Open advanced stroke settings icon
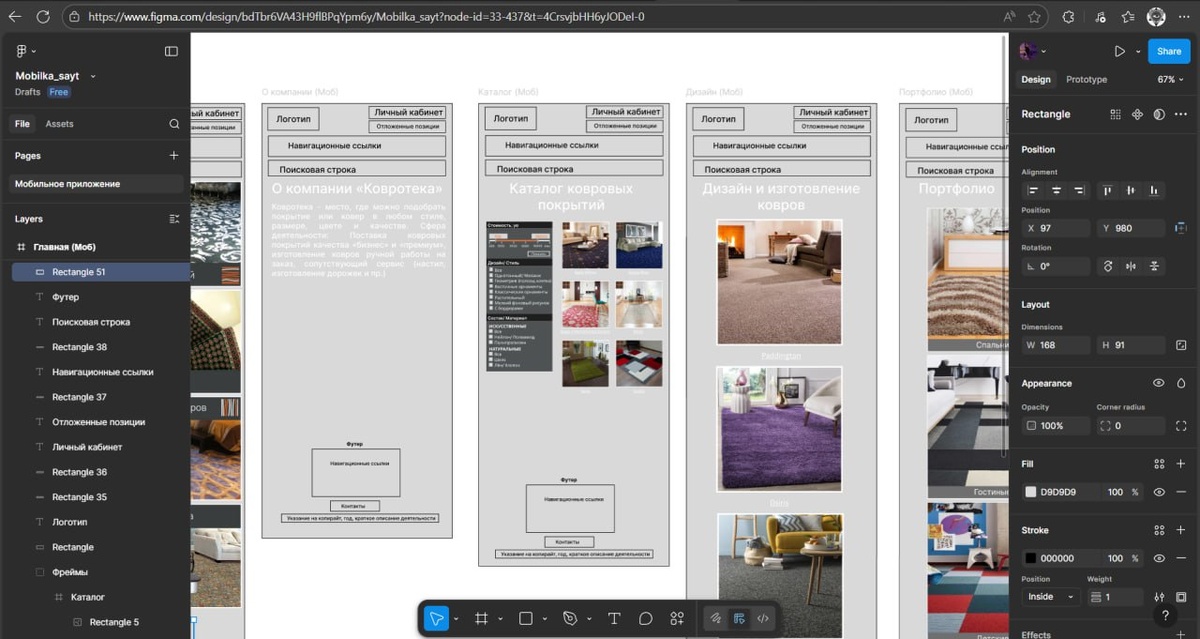The height and width of the screenshot is (639, 1200). tap(1159, 597)
